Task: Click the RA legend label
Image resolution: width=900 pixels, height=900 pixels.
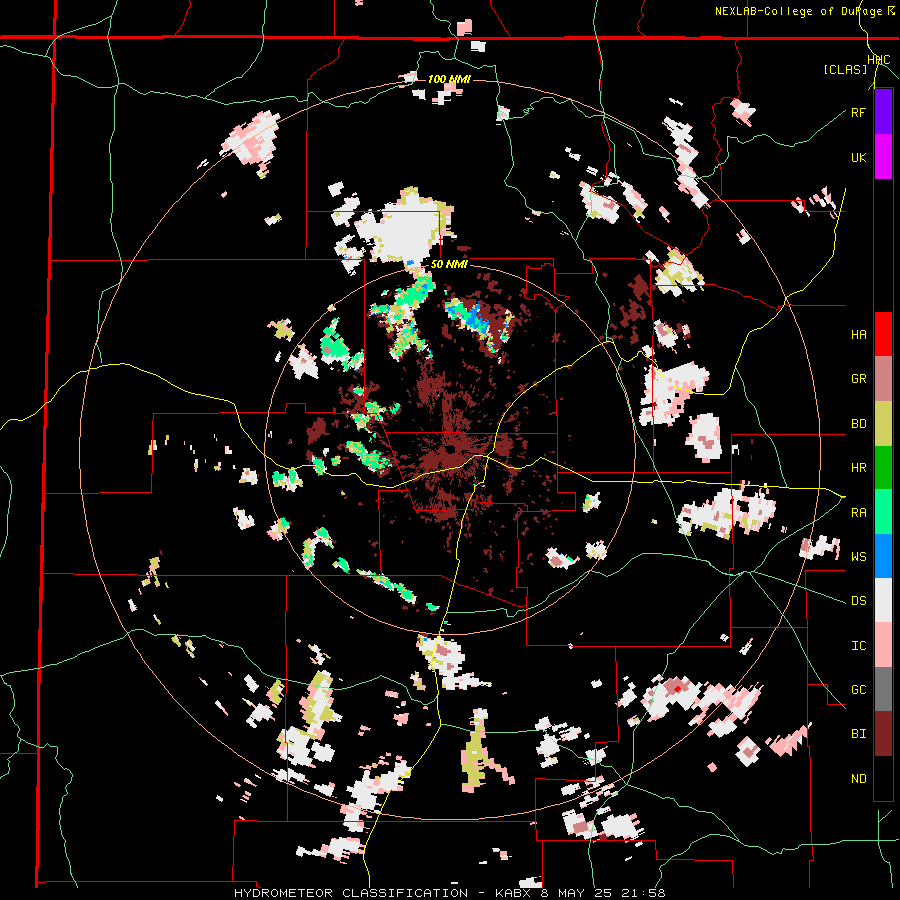Action: (858, 513)
